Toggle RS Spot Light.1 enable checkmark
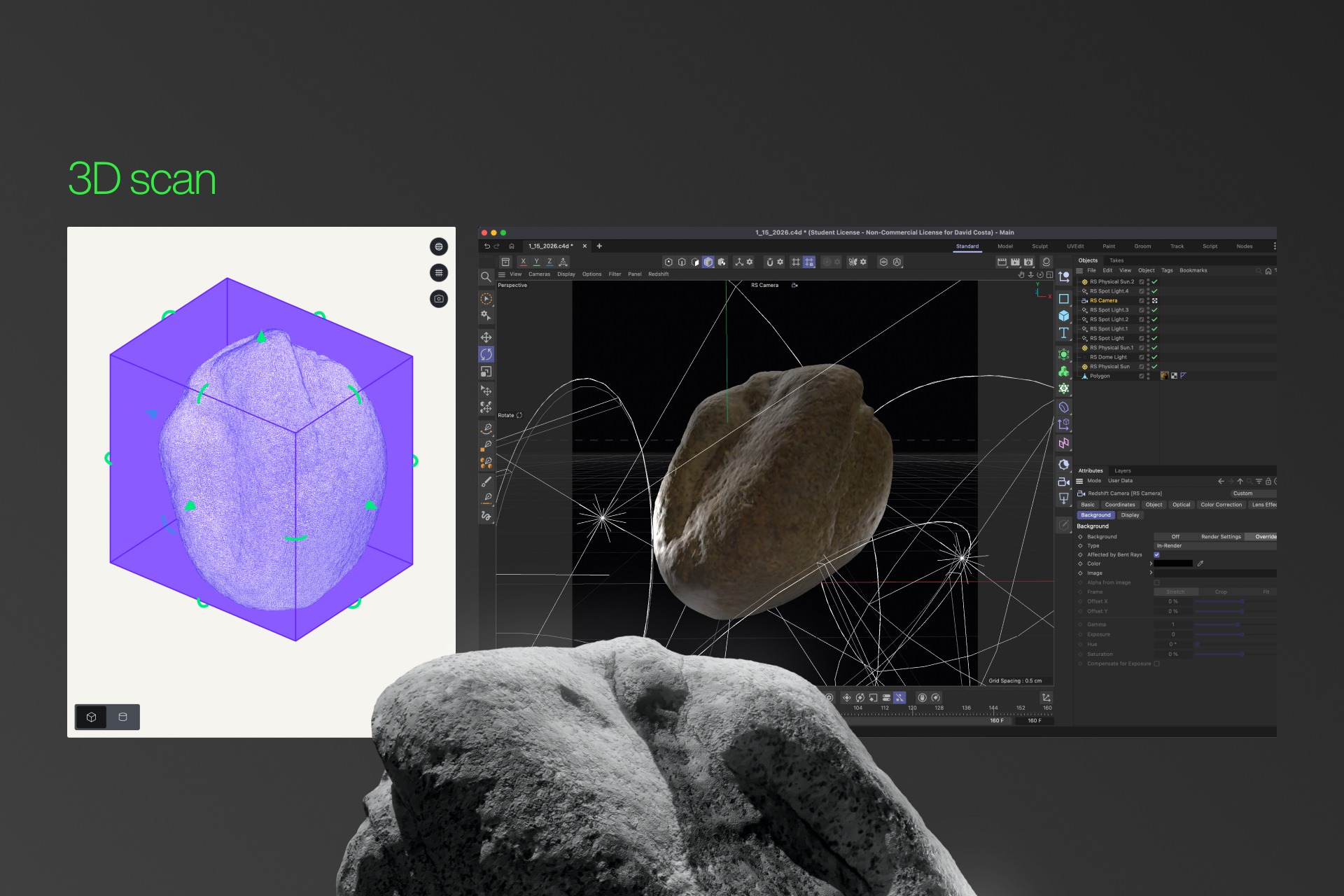 tap(1154, 329)
